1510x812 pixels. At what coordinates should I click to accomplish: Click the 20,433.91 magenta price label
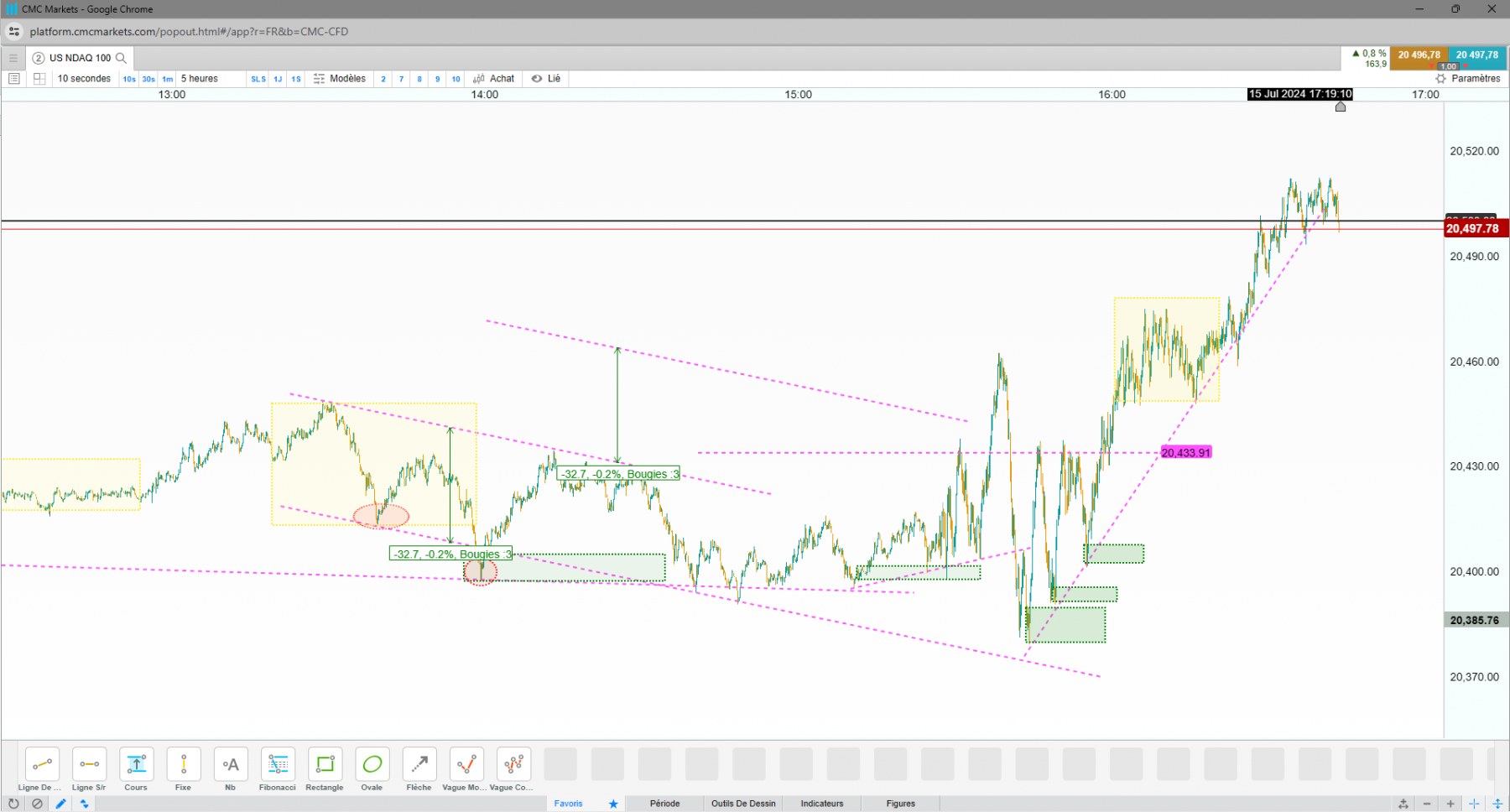click(x=1186, y=453)
